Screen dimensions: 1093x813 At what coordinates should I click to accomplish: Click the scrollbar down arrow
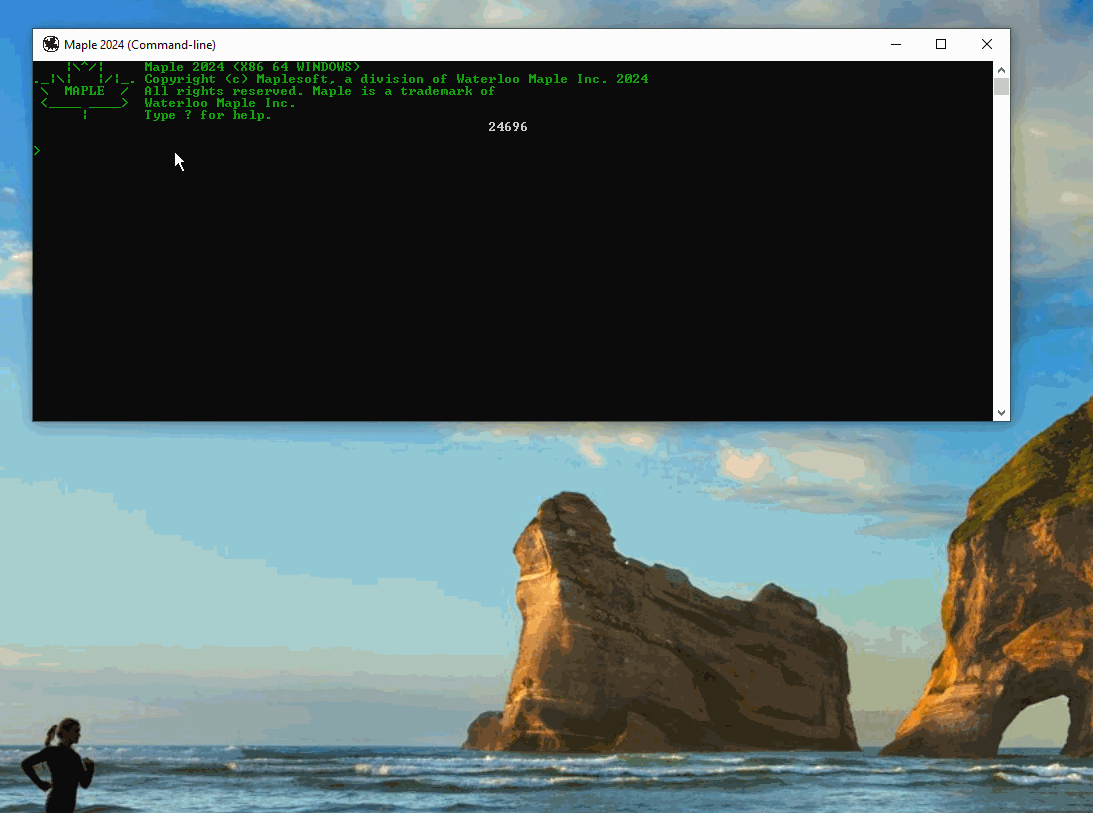(x=1001, y=413)
